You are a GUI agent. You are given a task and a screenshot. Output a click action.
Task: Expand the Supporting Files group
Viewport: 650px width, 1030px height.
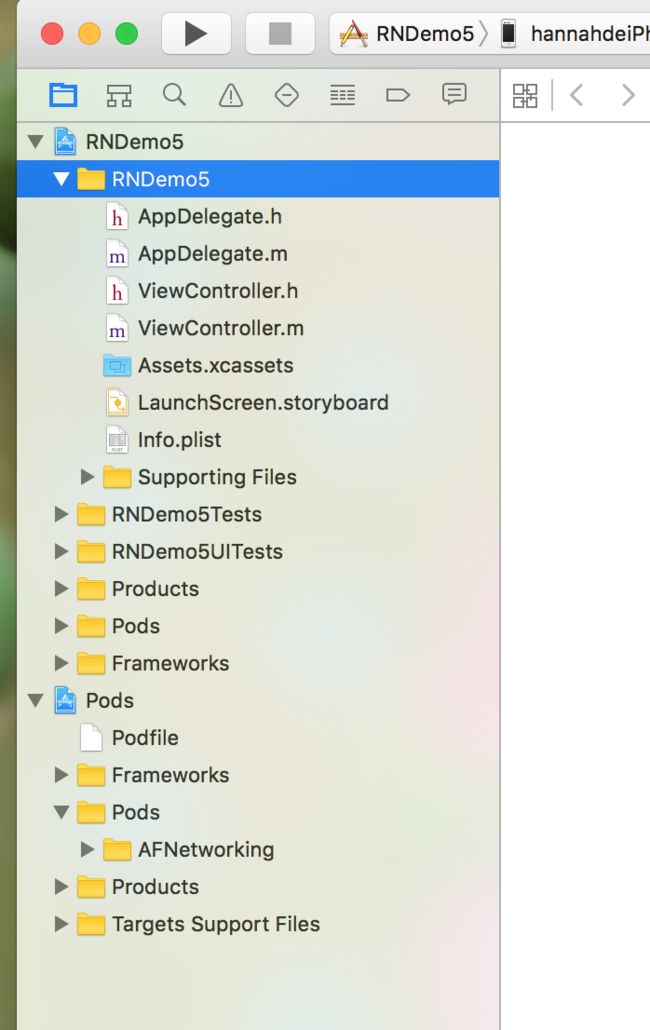(87, 477)
